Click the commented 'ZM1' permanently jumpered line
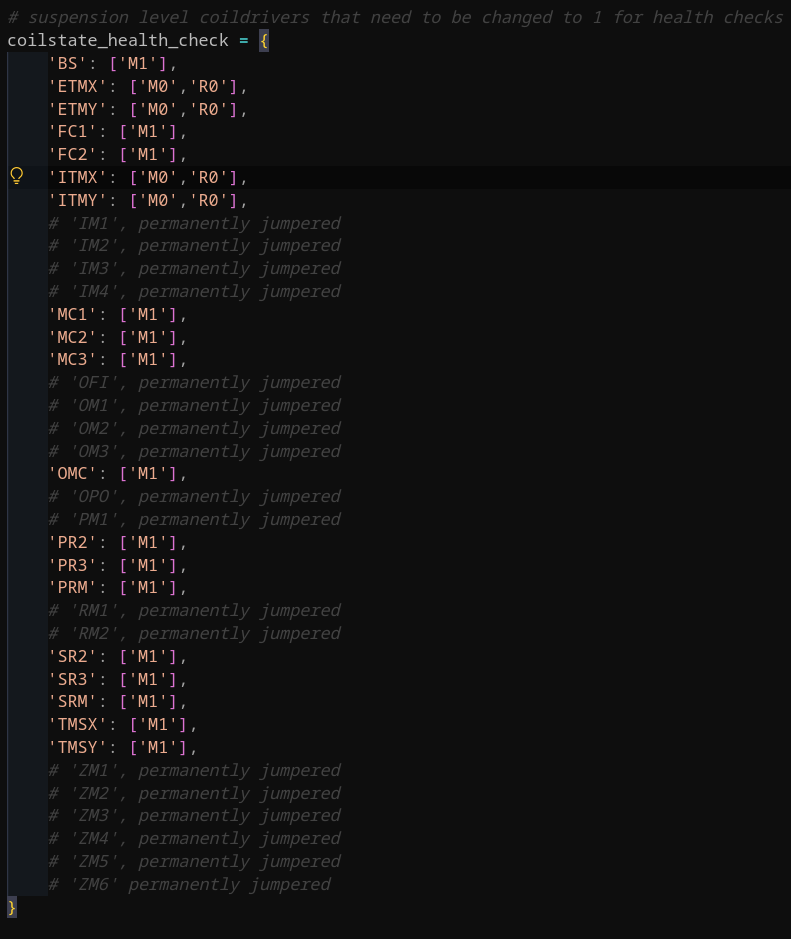This screenshot has width=791, height=939. pos(195,770)
